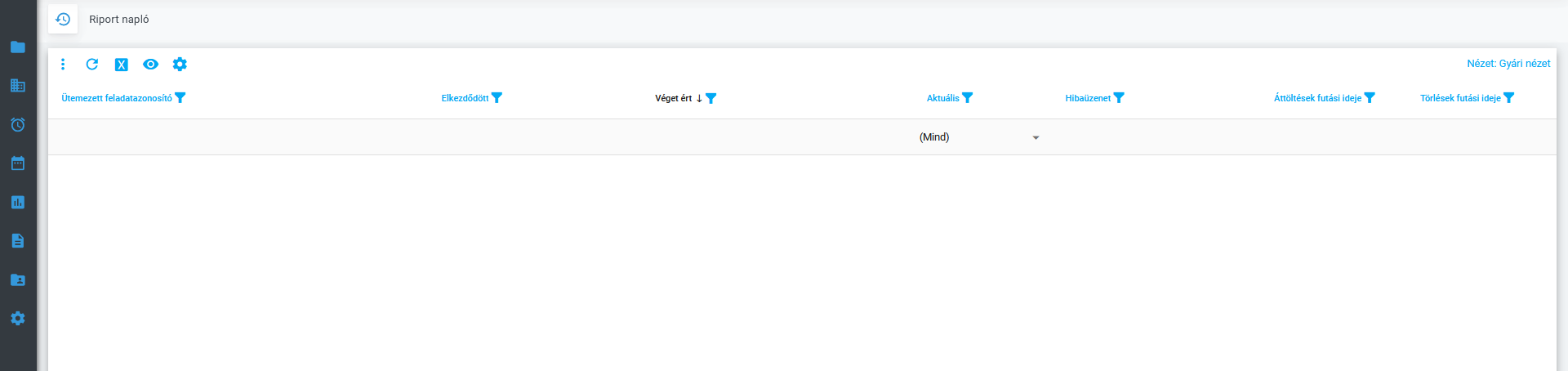This screenshot has height=371, width=1568.
Task: Open the Riport napló history icon
Action: click(63, 19)
